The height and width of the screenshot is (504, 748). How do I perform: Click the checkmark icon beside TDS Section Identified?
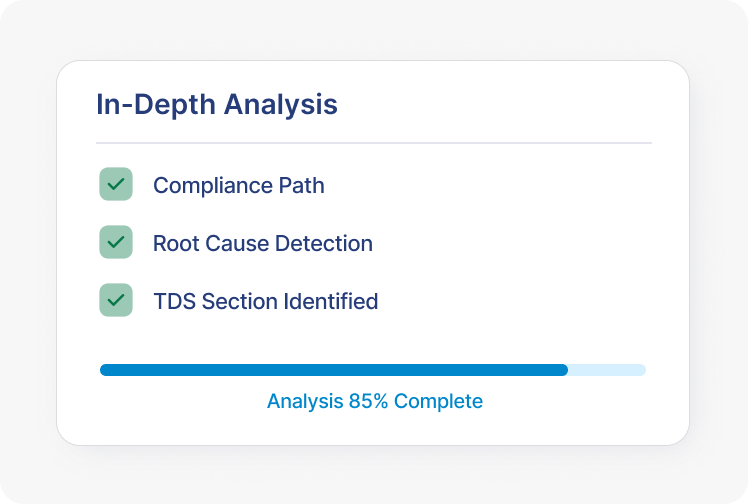pyautogui.click(x=116, y=300)
